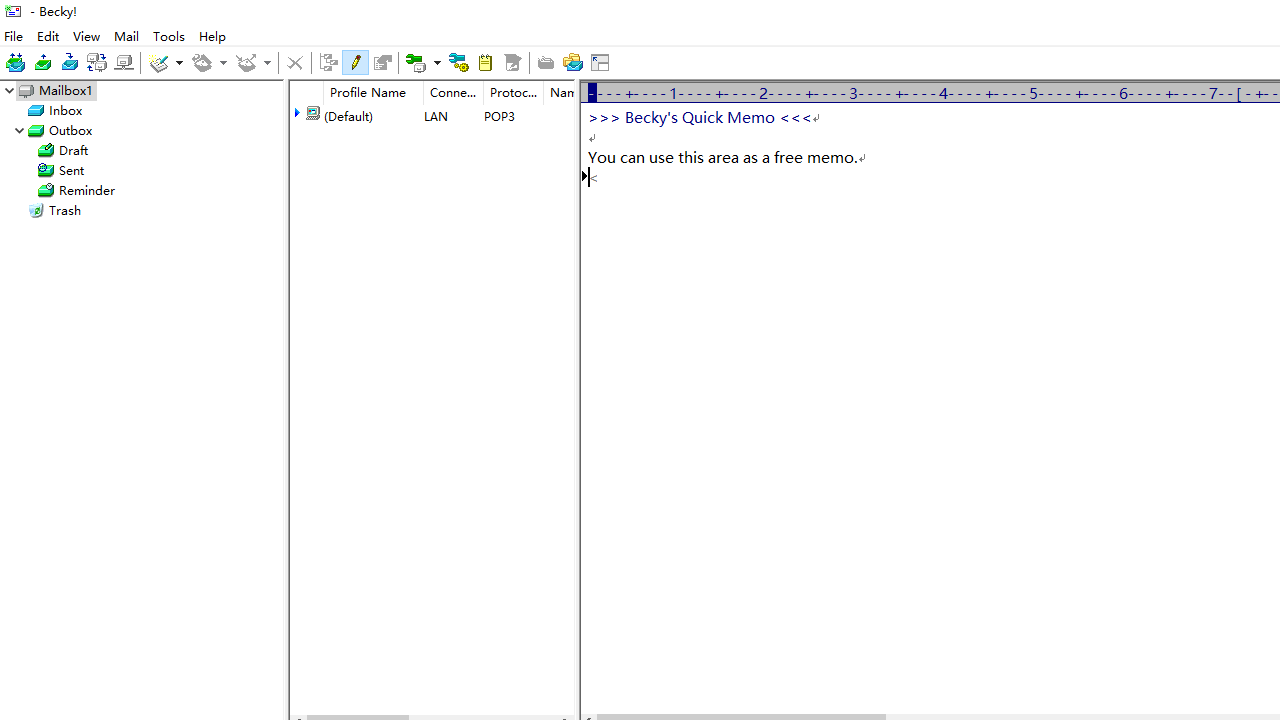Click the green wrench mailbox setup icon
The width and height of the screenshot is (1280, 720).
[x=417, y=63]
